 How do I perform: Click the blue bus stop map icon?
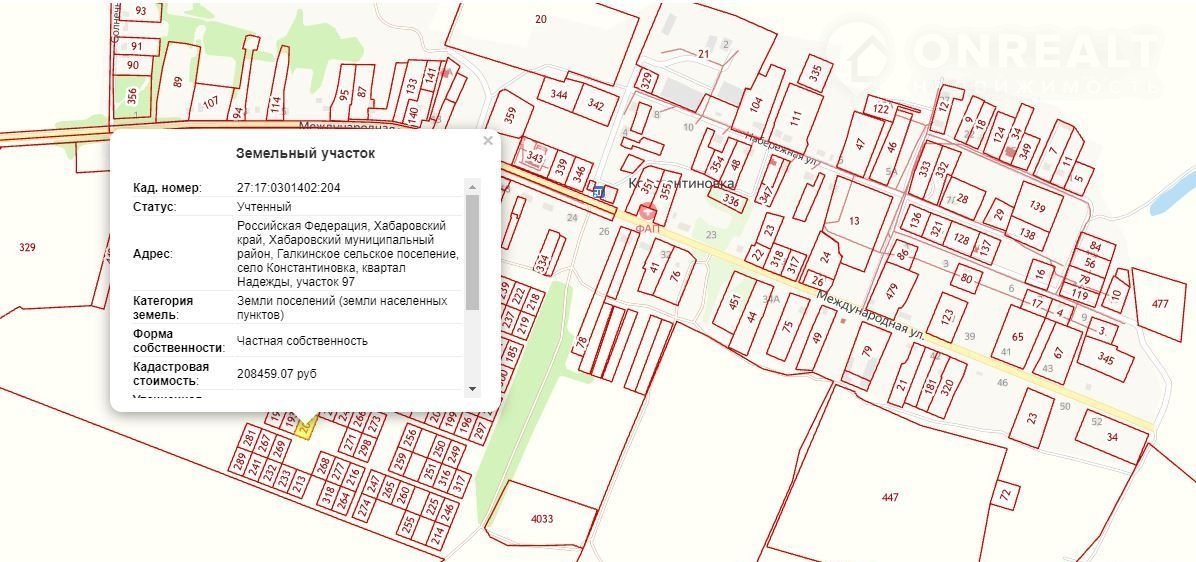pos(599,191)
